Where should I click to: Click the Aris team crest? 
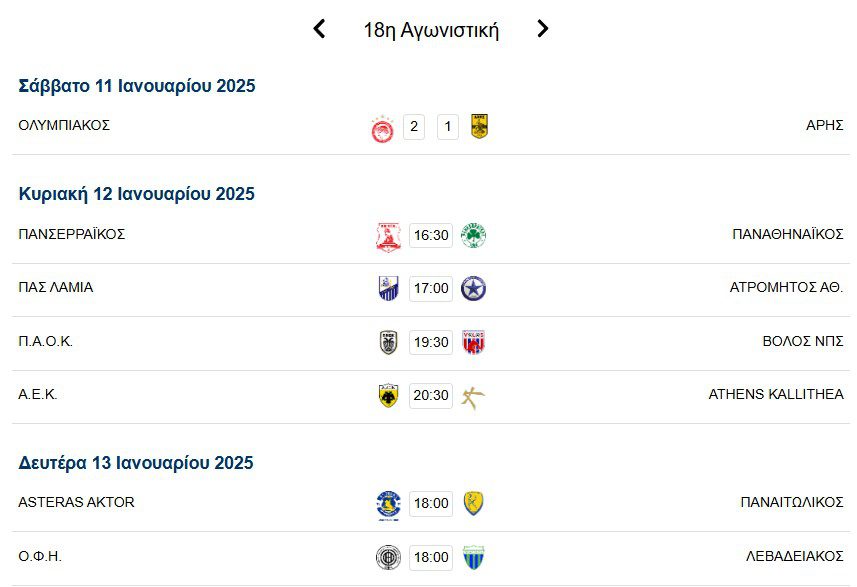[479, 127]
